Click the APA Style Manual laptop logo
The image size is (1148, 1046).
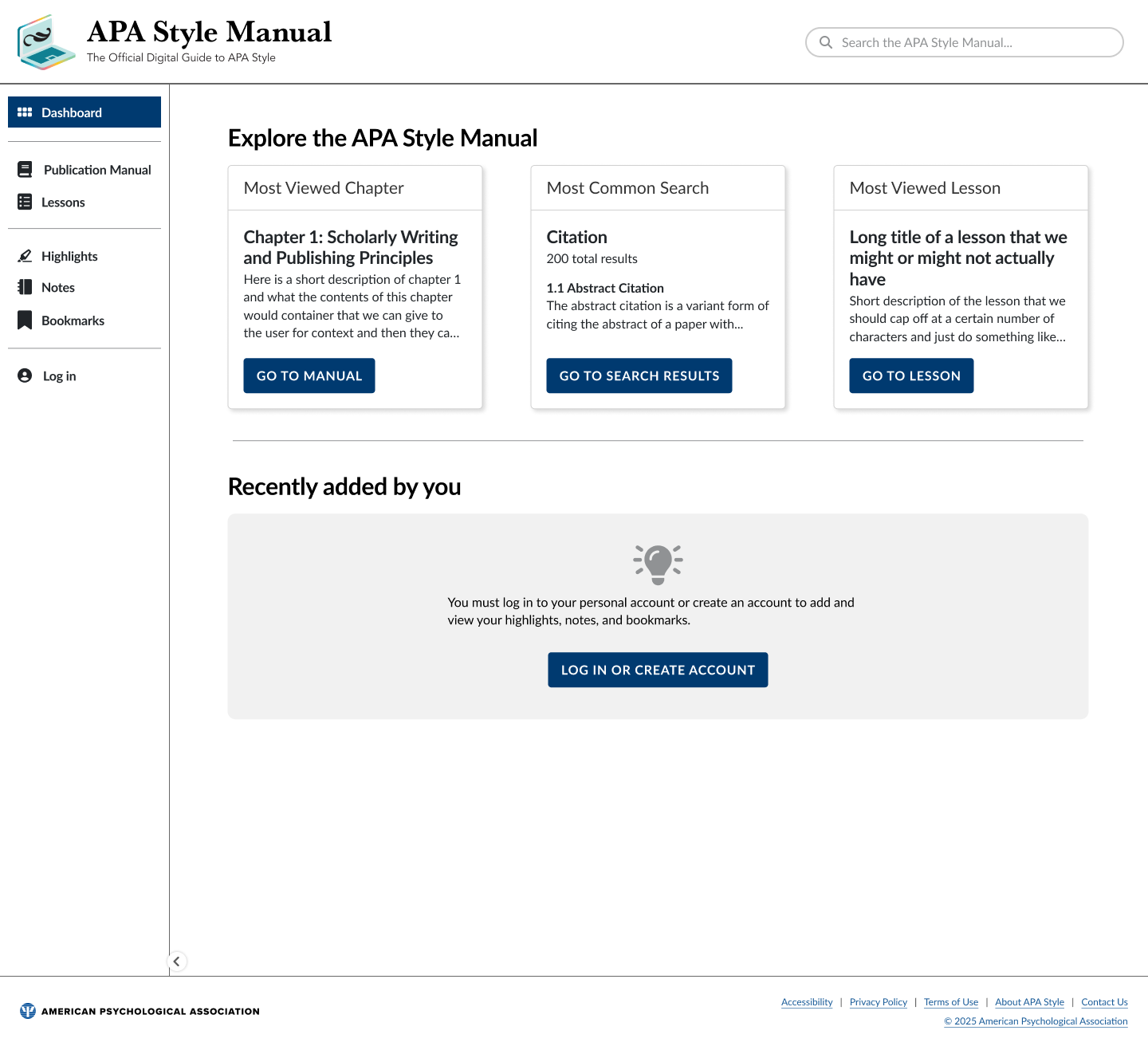[46, 42]
